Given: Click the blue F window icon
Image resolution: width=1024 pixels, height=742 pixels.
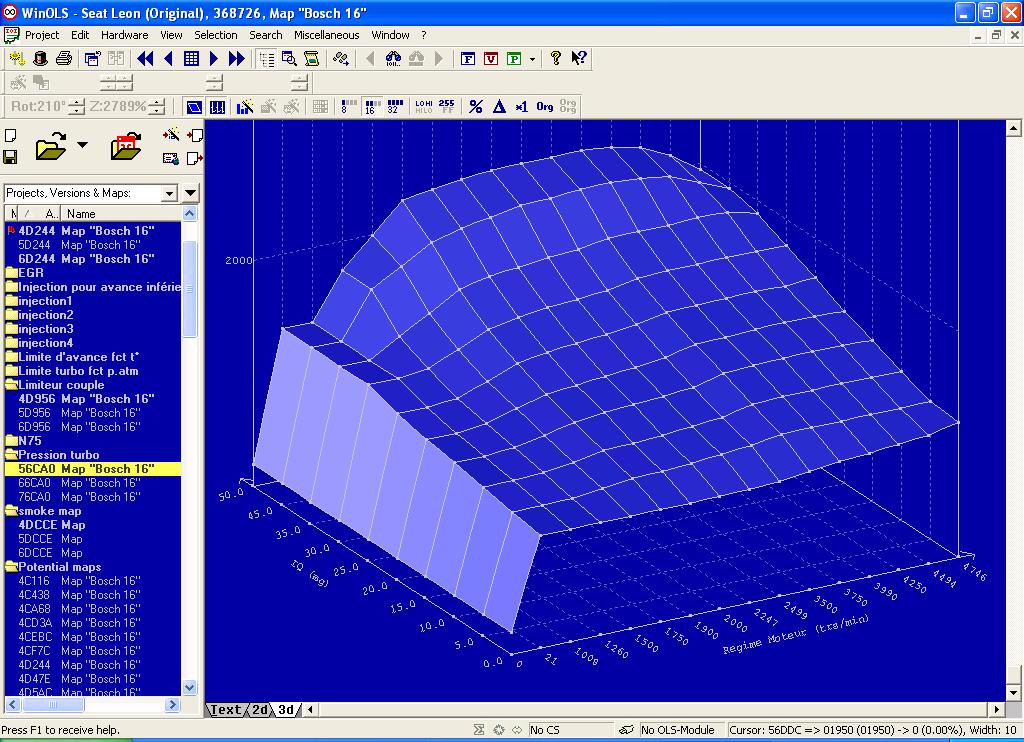Looking at the screenshot, I should 468,59.
